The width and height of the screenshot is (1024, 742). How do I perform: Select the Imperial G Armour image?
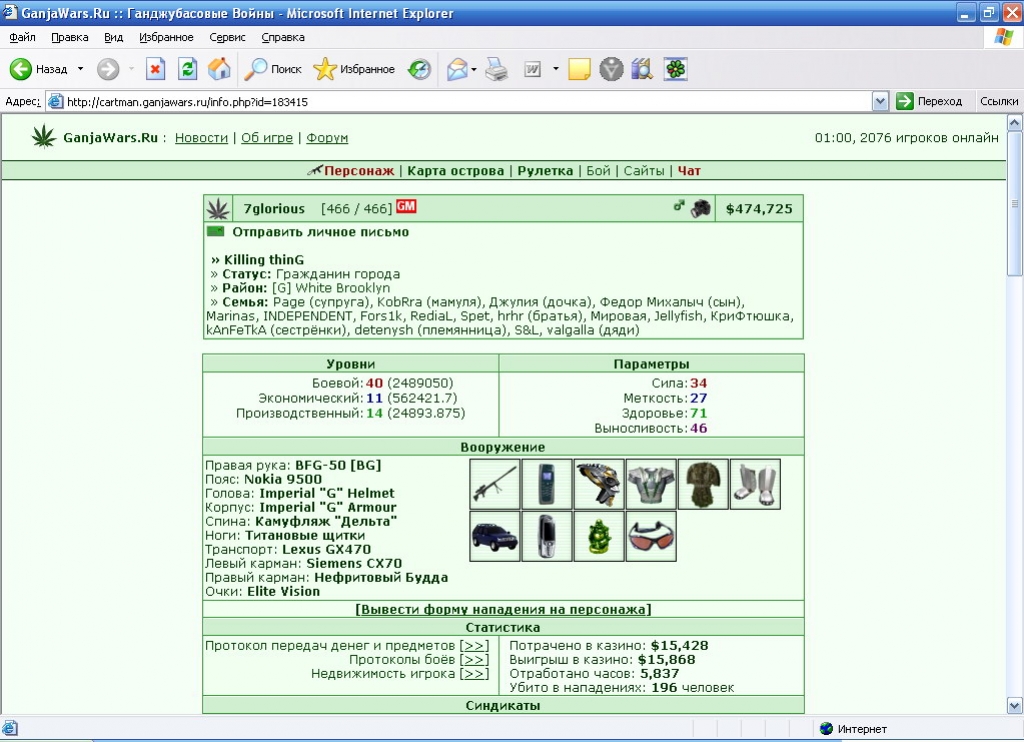(651, 484)
